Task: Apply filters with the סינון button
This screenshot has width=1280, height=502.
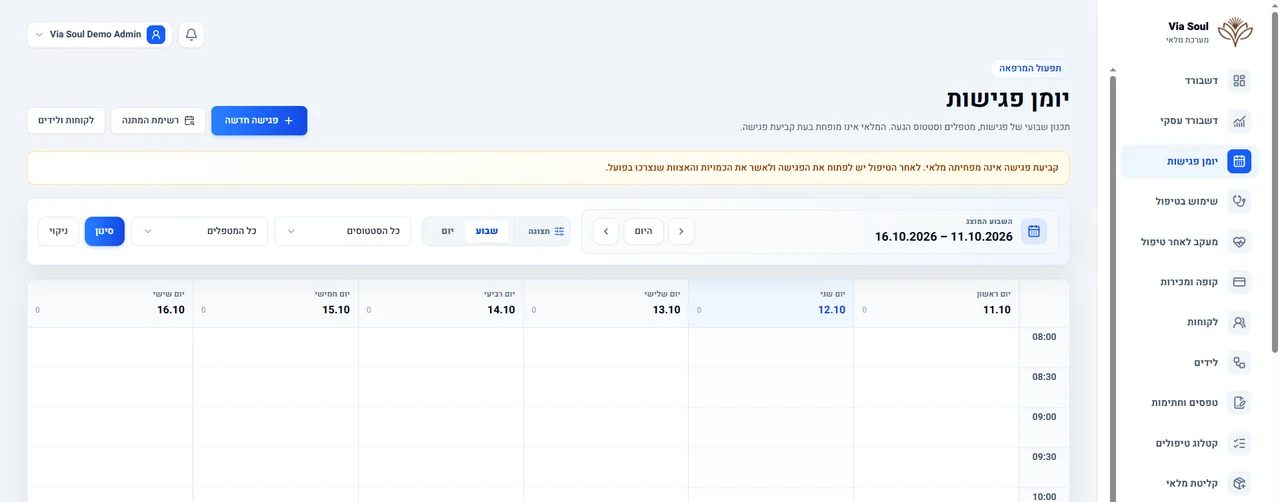Action: pos(104,231)
